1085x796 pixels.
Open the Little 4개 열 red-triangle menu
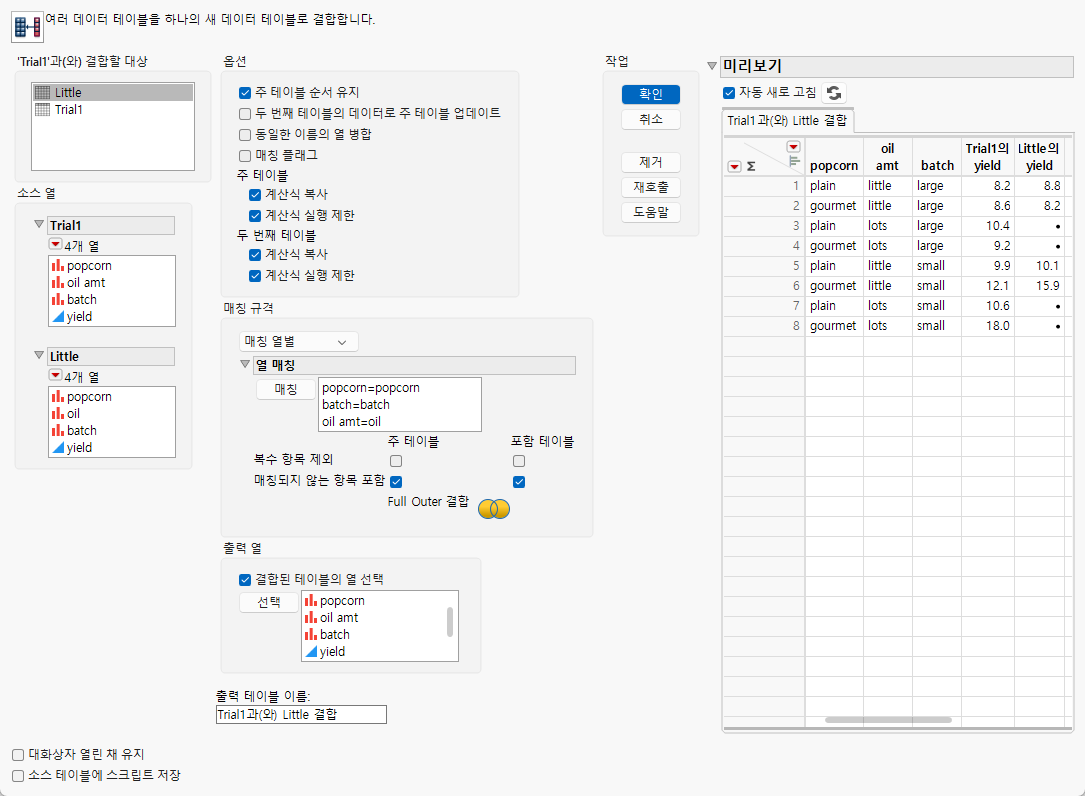tap(55, 375)
